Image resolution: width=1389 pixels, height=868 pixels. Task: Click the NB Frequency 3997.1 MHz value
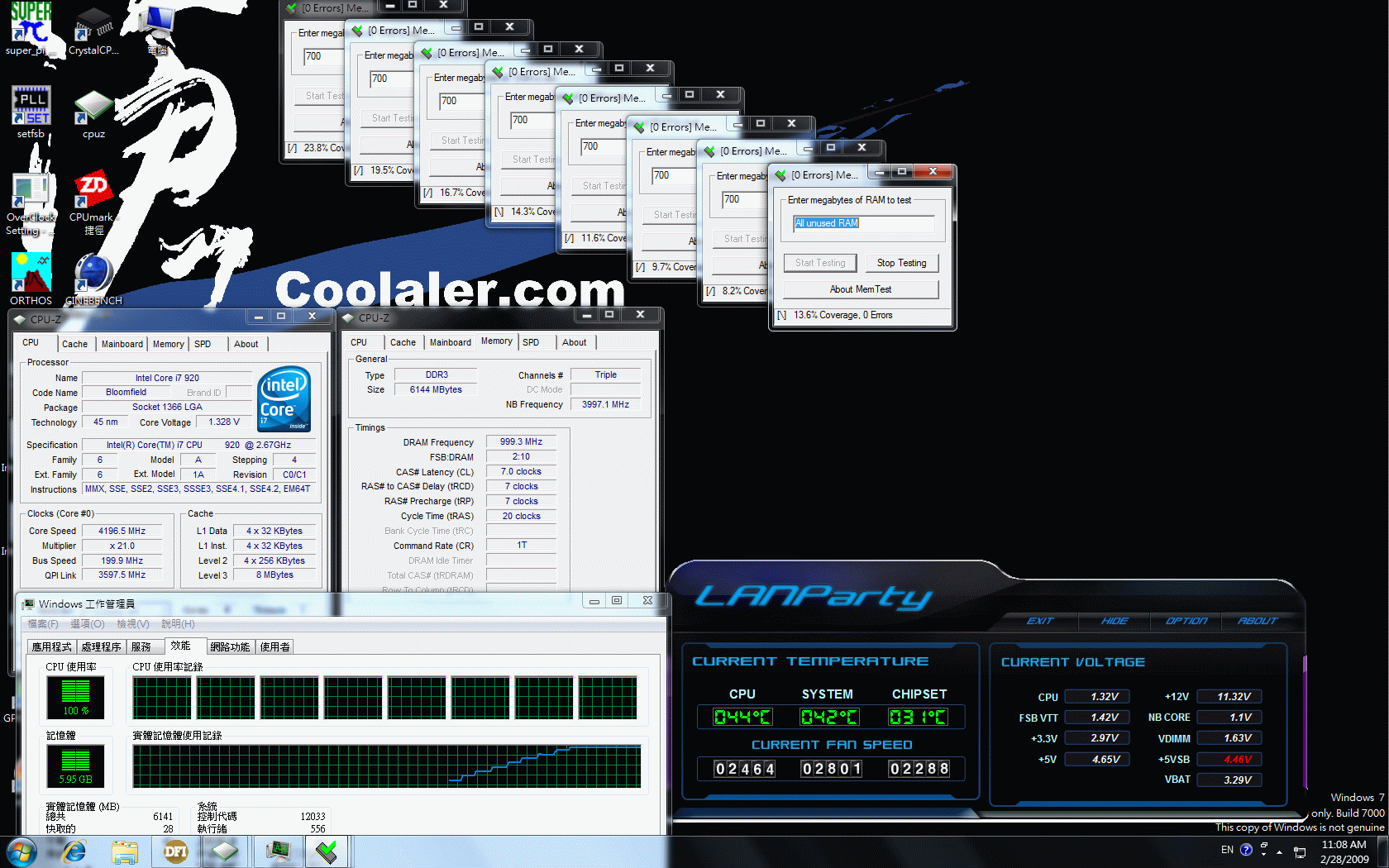[x=605, y=404]
